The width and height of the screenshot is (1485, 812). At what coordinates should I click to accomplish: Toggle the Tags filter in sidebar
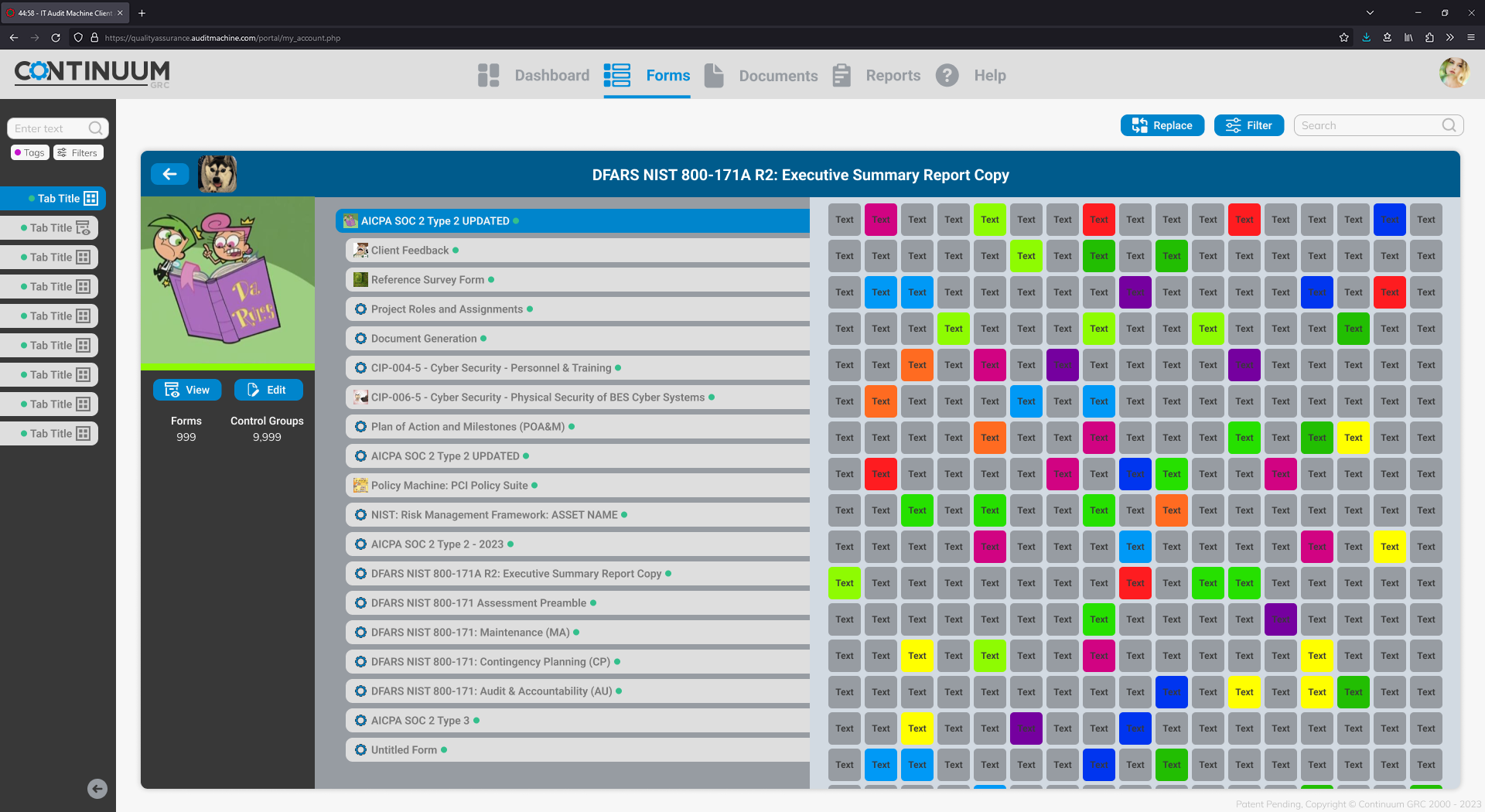[x=30, y=153]
